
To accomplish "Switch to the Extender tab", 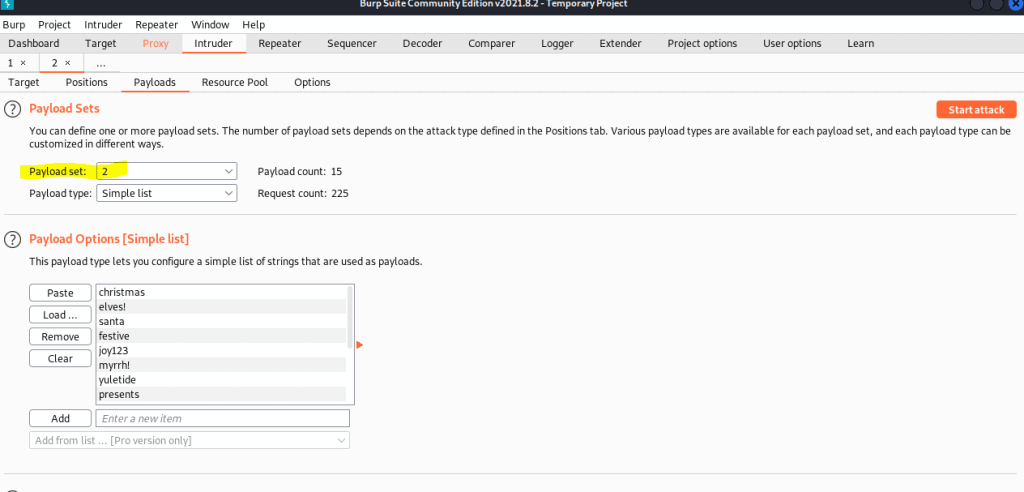I will (x=620, y=44).
